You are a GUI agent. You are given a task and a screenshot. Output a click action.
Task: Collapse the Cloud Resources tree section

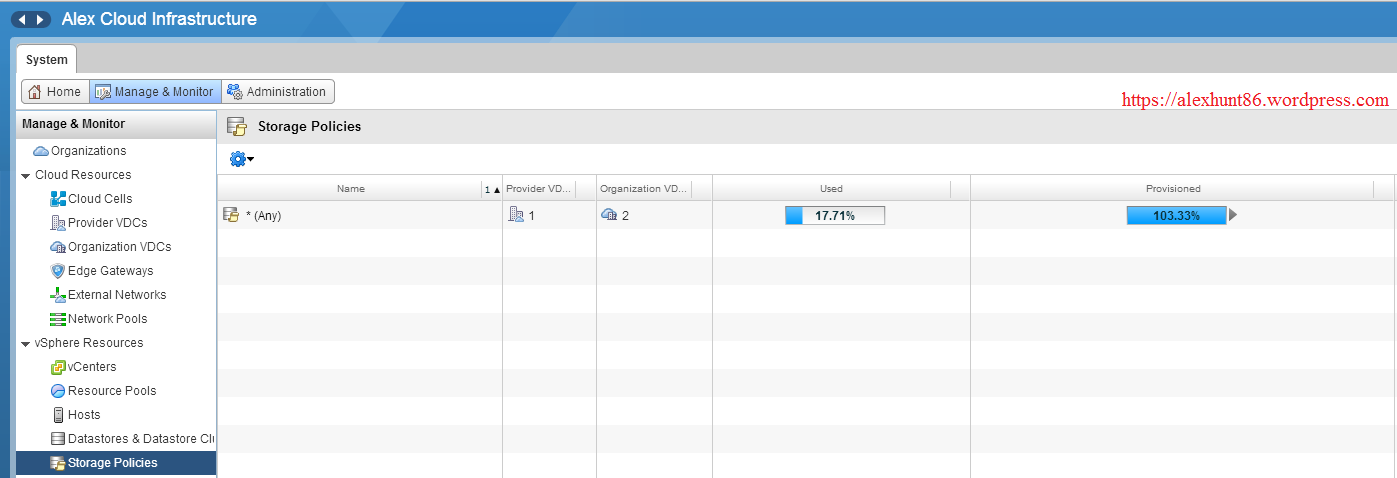point(25,175)
